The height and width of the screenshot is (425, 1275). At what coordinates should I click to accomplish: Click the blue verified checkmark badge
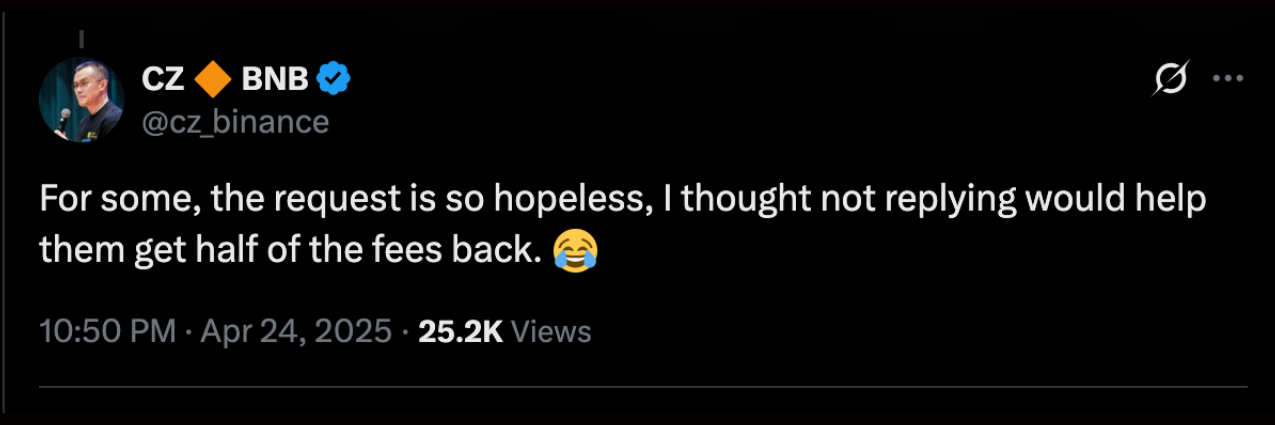click(x=333, y=79)
